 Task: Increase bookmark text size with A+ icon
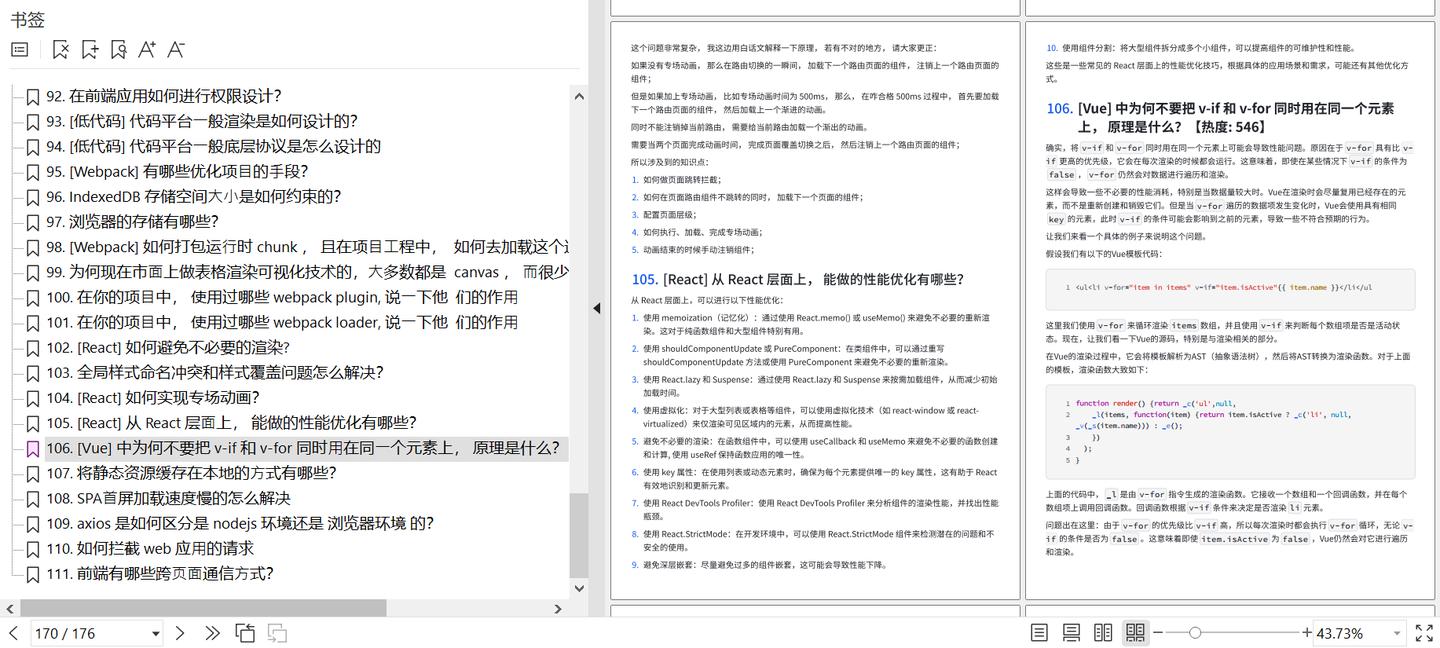click(x=147, y=48)
